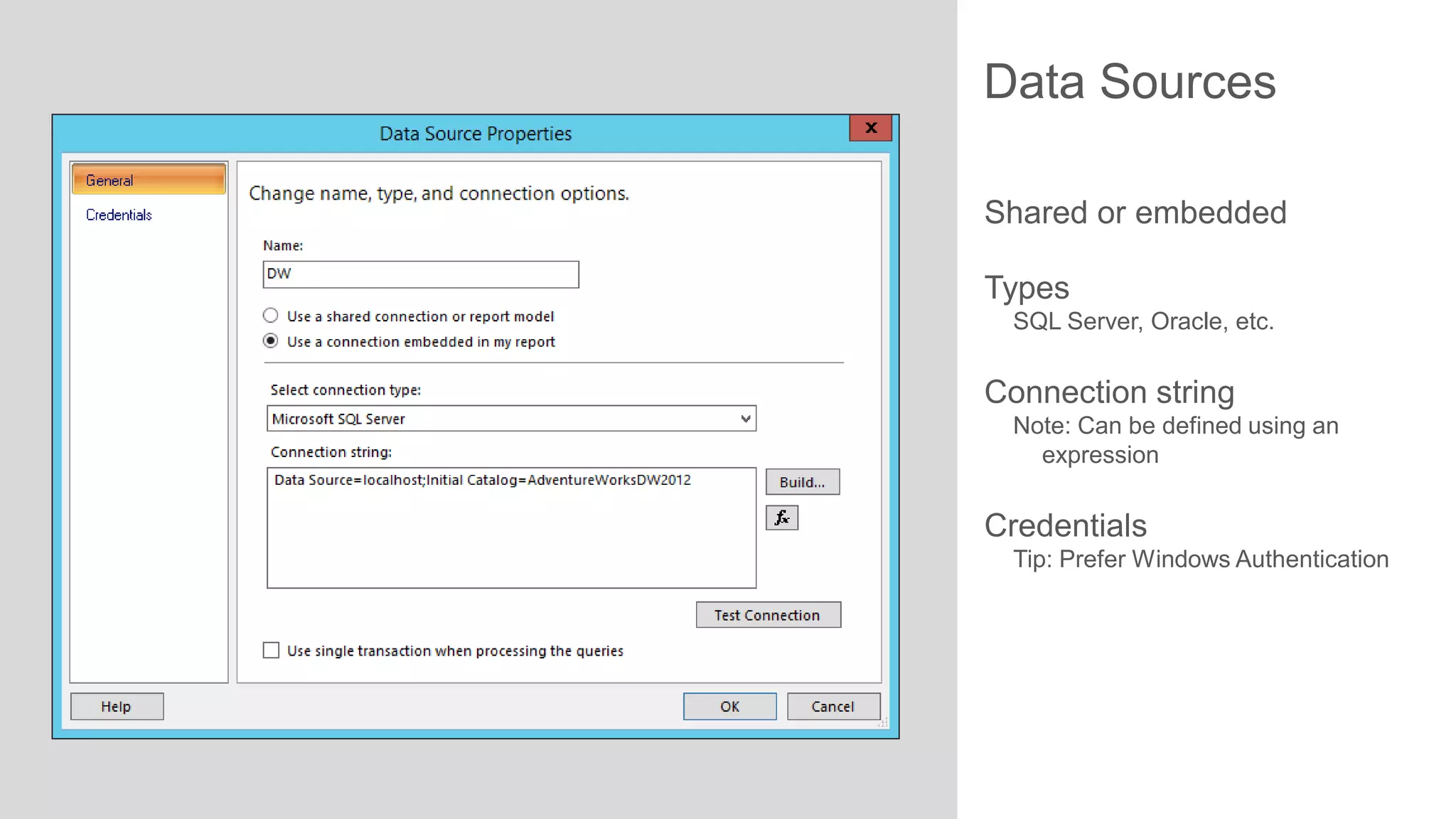Click the 'Connection string' slide heading
The height and width of the screenshot is (819, 1456).
tap(1109, 392)
